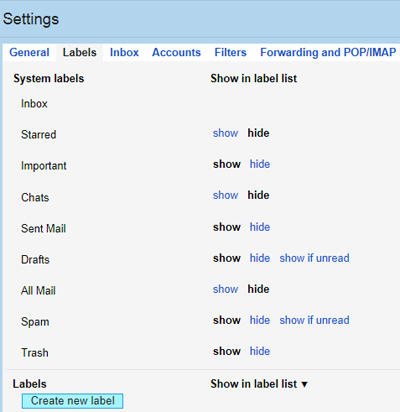Hide the Trash label
400x412 pixels.
tap(260, 351)
